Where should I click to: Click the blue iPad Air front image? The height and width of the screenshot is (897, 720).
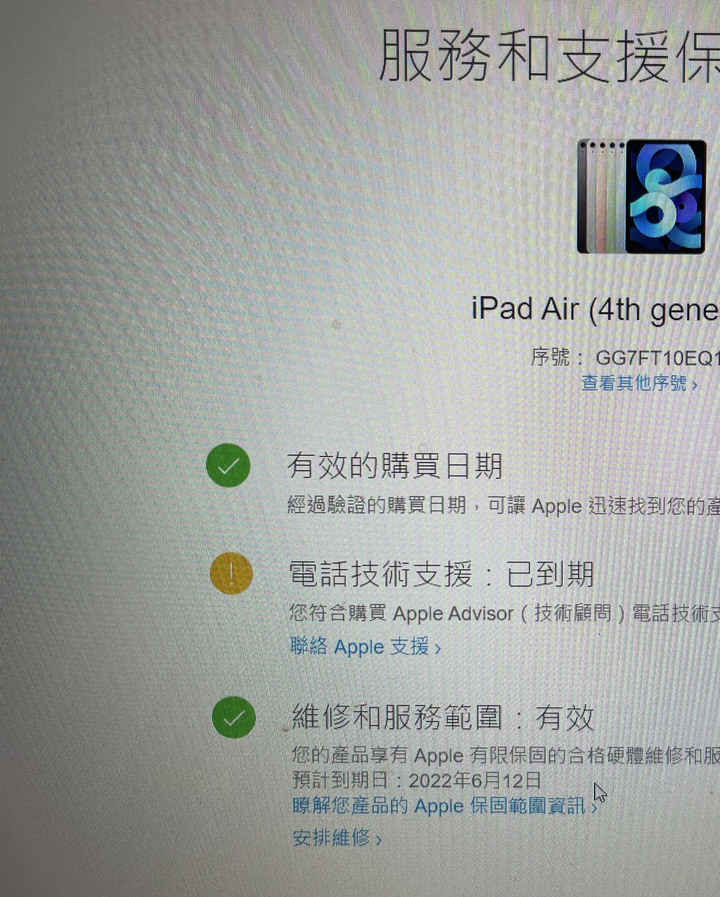tap(666, 196)
